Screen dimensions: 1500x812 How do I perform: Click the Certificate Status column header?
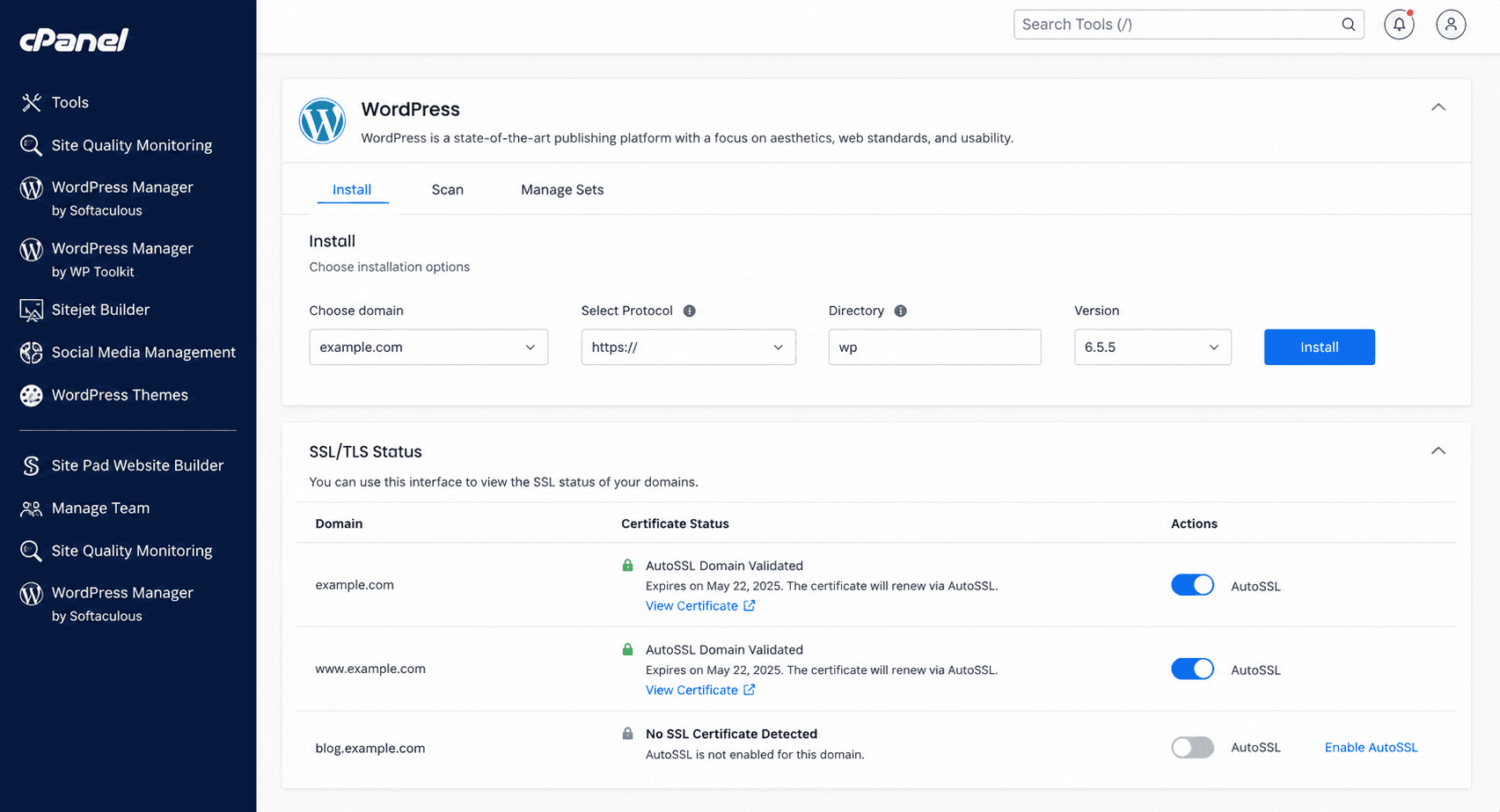pos(675,523)
